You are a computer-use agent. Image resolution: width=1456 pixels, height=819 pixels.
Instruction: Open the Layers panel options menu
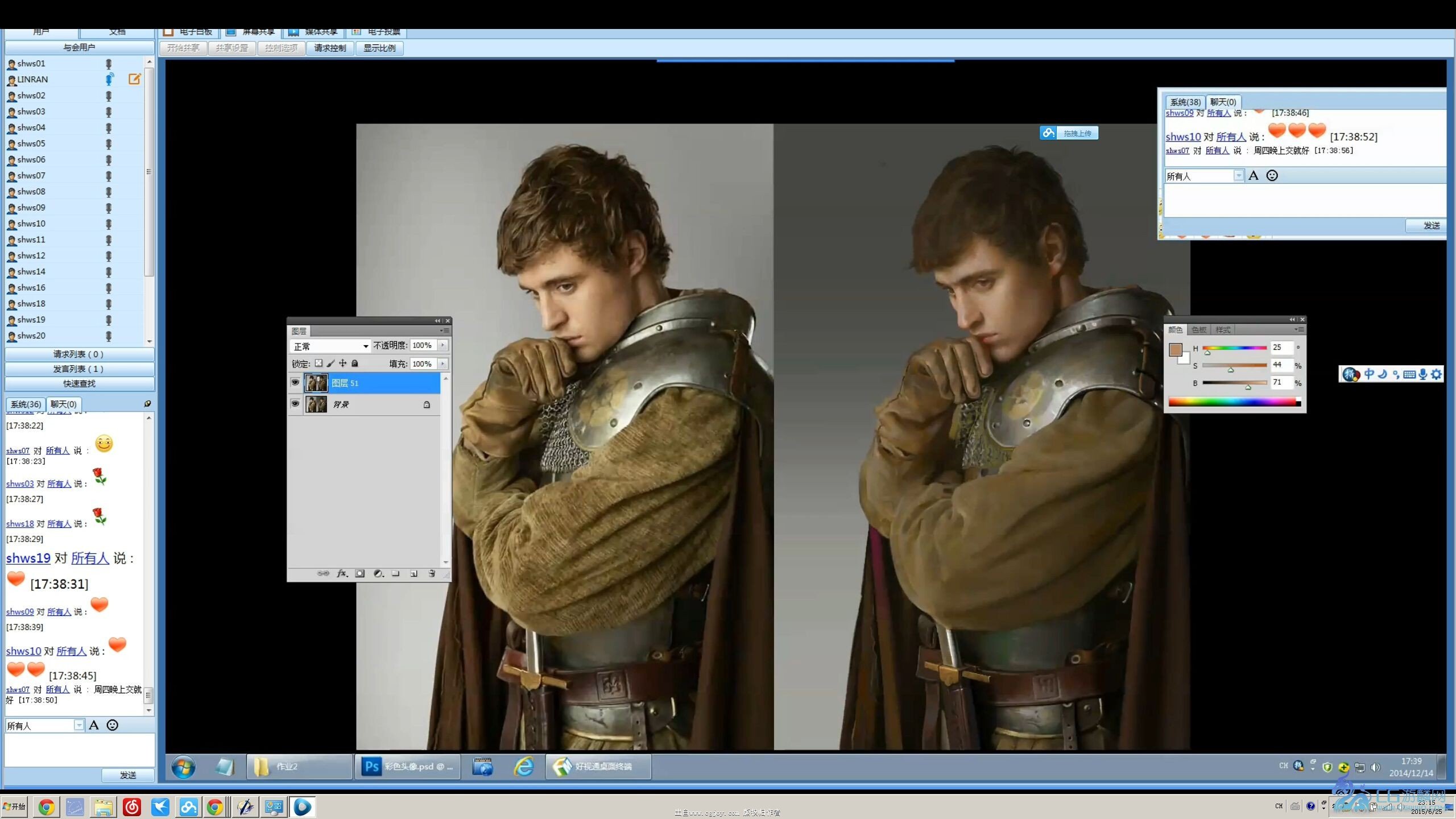coord(445,330)
